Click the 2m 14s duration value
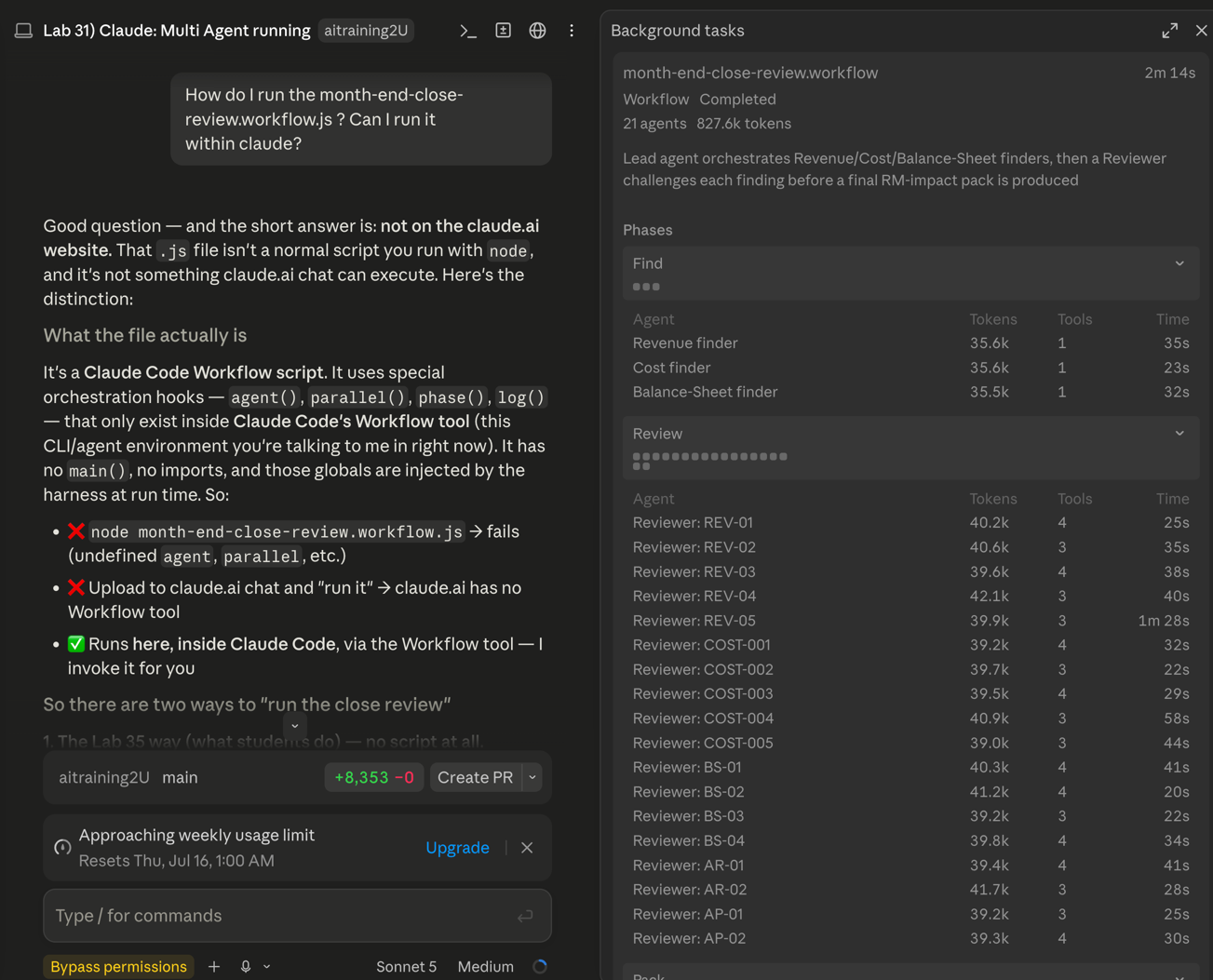The width and height of the screenshot is (1213, 980). point(1169,73)
